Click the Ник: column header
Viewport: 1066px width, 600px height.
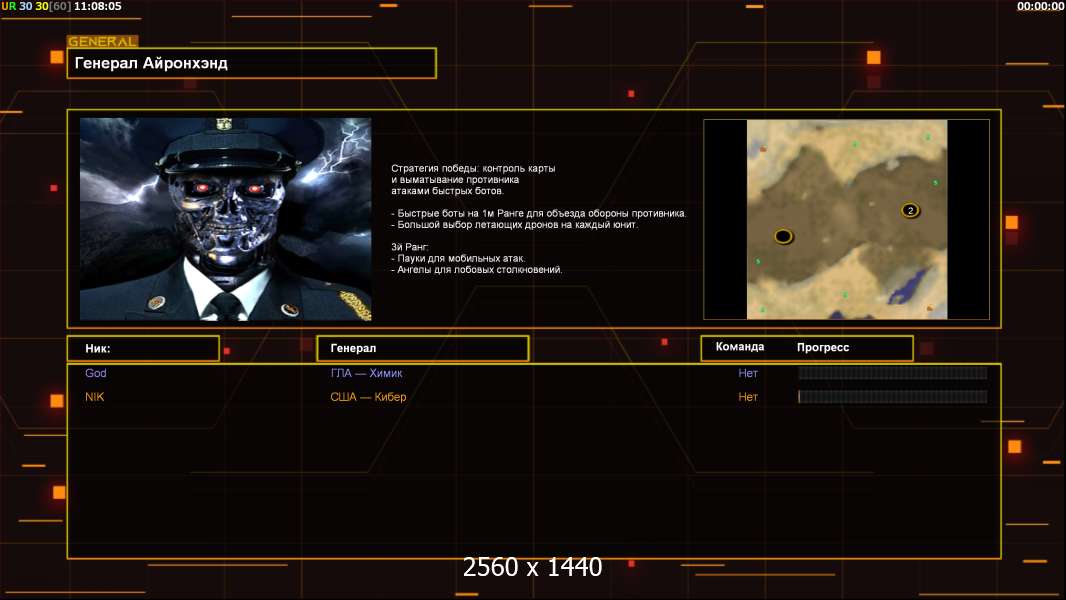tap(143, 348)
